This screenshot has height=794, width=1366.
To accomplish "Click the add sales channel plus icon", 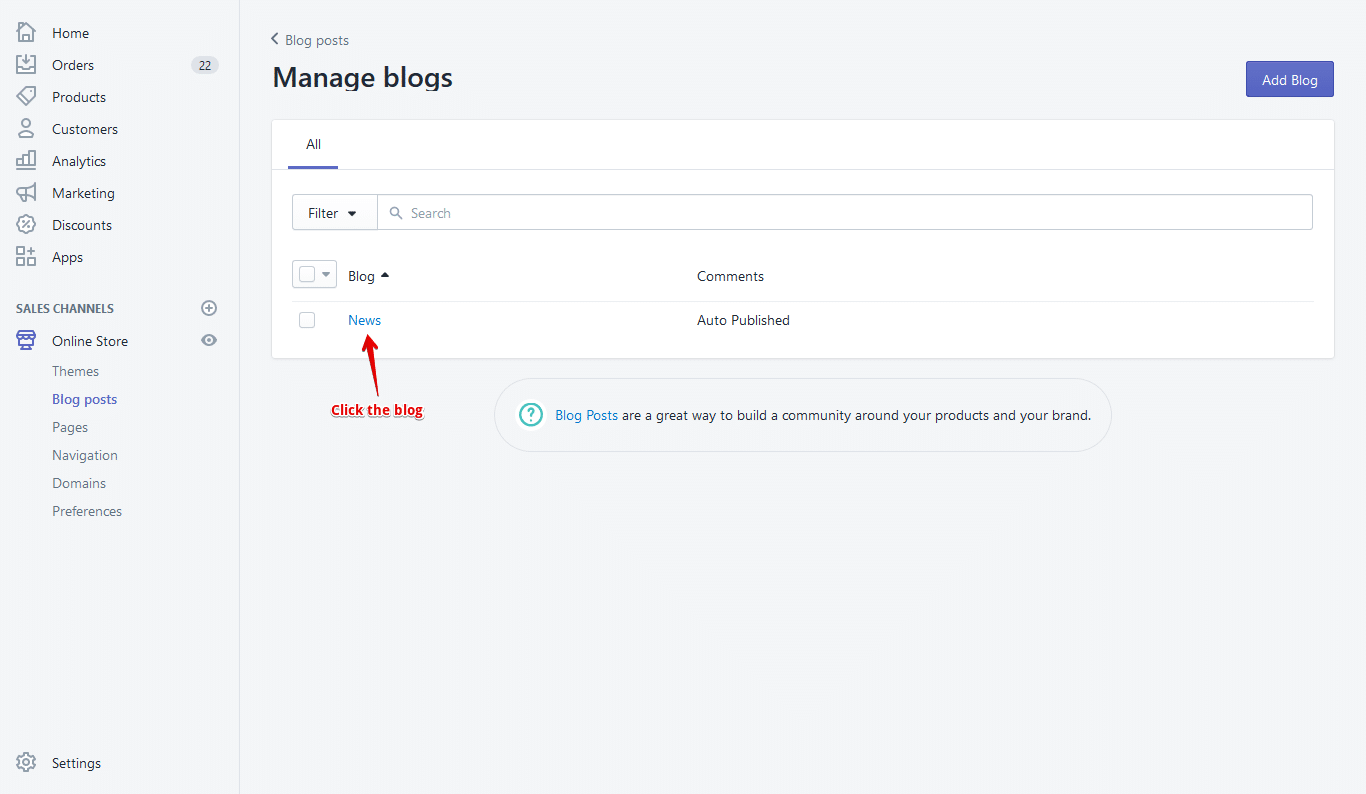I will [x=209, y=308].
